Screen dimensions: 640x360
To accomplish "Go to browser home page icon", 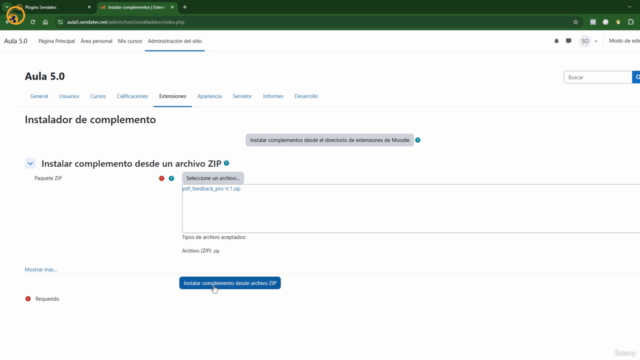I will click(45, 22).
